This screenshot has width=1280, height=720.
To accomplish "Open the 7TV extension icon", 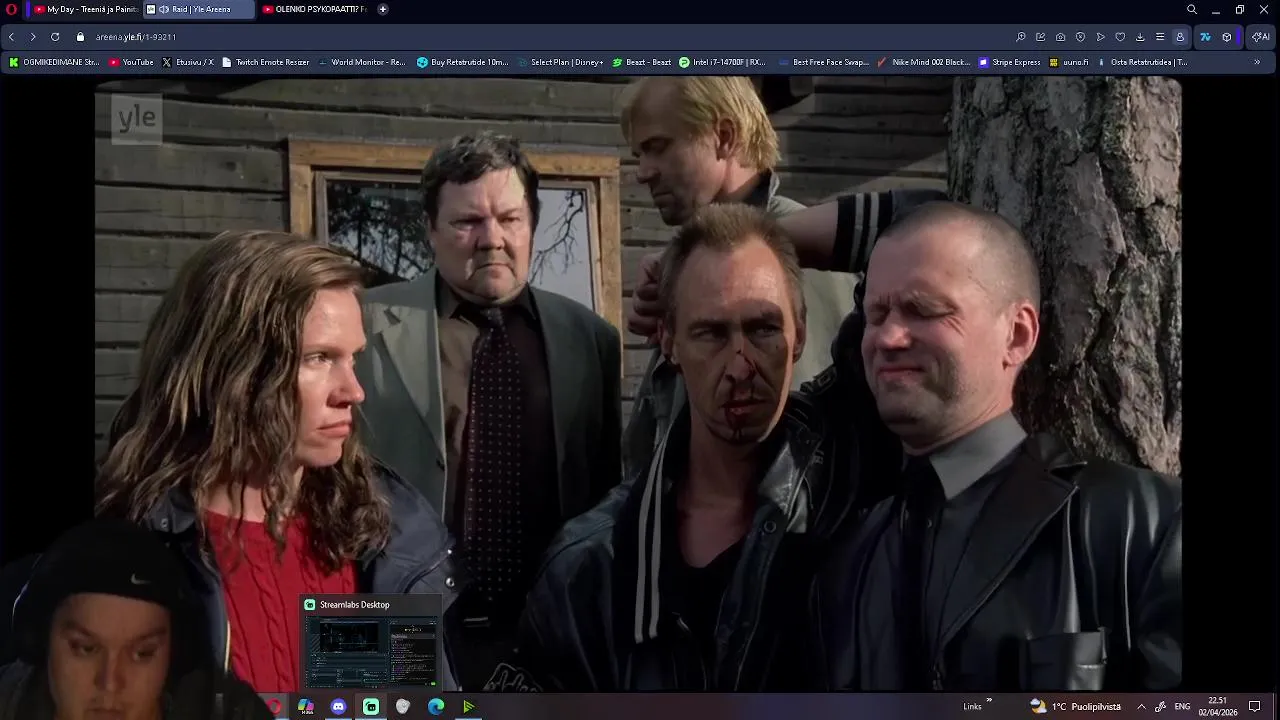I will (1205, 37).
